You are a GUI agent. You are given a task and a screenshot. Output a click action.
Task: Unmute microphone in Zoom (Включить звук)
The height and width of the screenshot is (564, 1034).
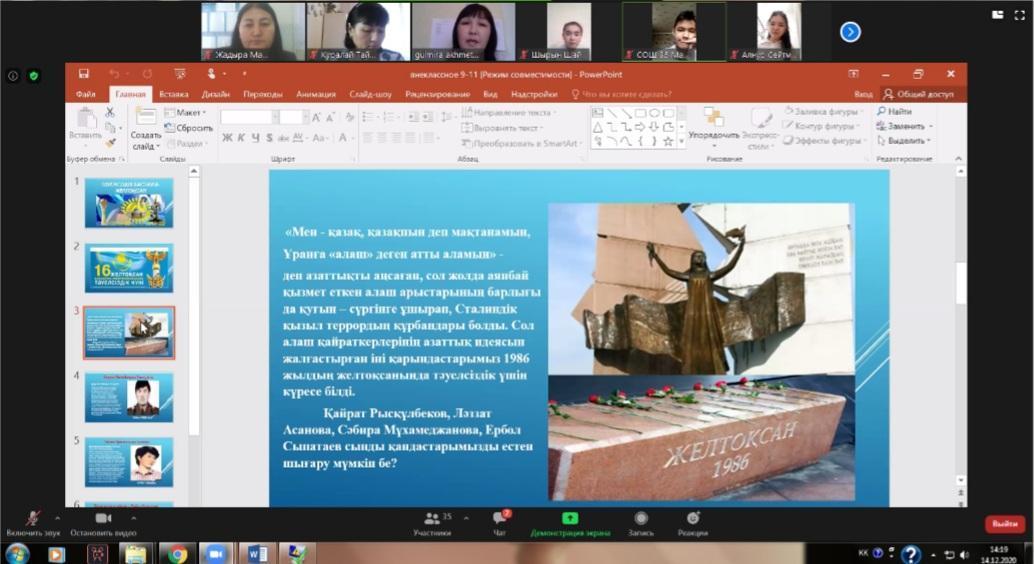click(32, 523)
